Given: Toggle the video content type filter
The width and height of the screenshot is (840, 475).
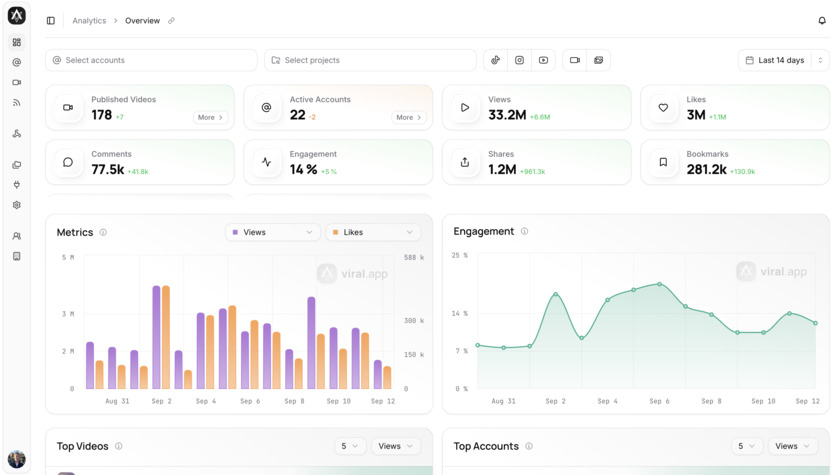Looking at the screenshot, I should [575, 60].
